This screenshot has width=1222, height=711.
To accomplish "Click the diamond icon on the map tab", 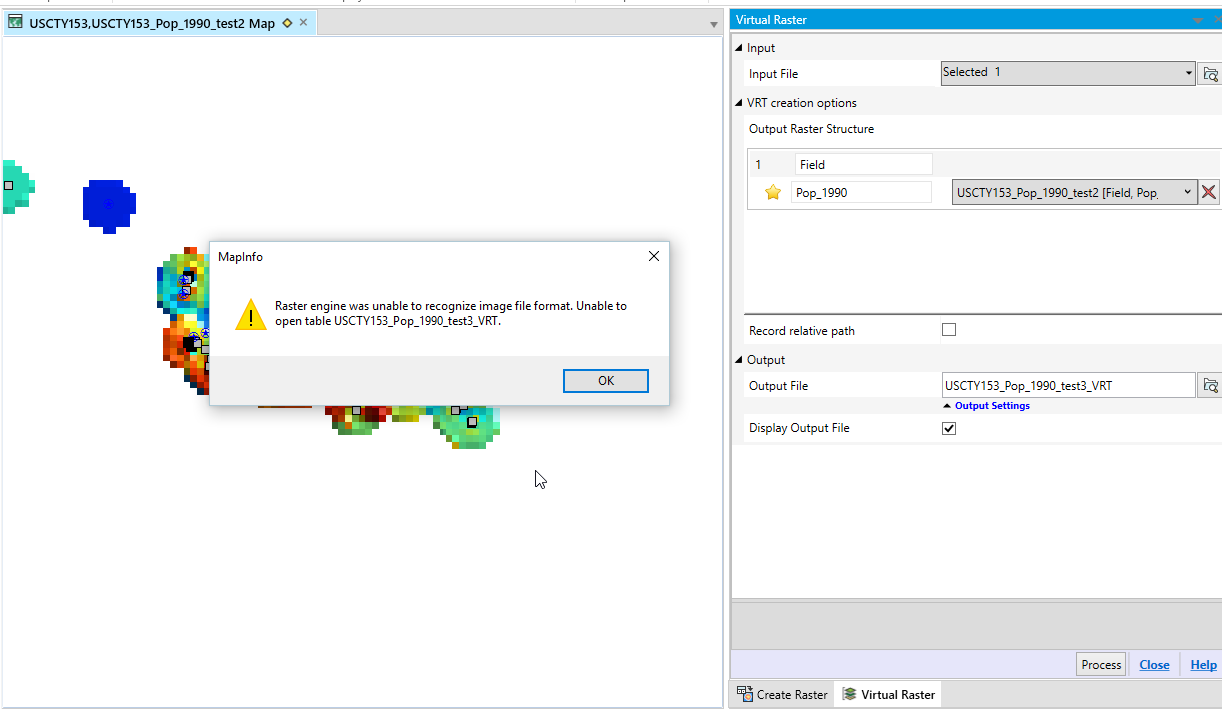I will coord(286,21).
